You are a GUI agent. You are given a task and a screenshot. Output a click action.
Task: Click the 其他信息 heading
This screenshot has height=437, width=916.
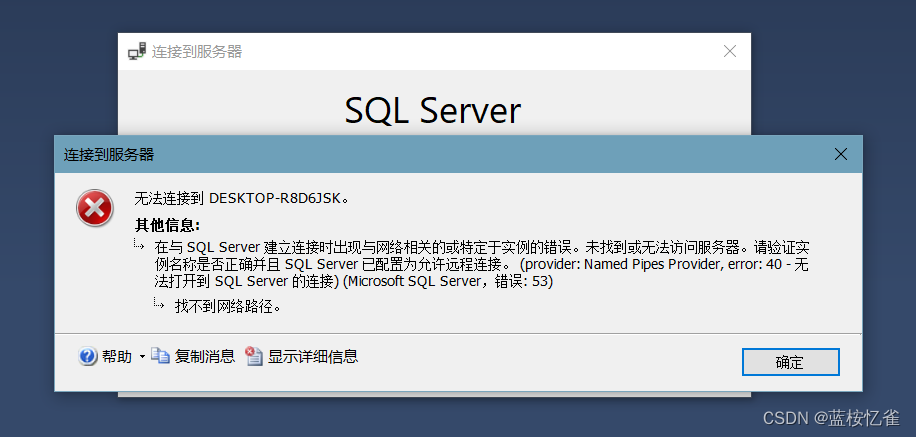(x=167, y=225)
